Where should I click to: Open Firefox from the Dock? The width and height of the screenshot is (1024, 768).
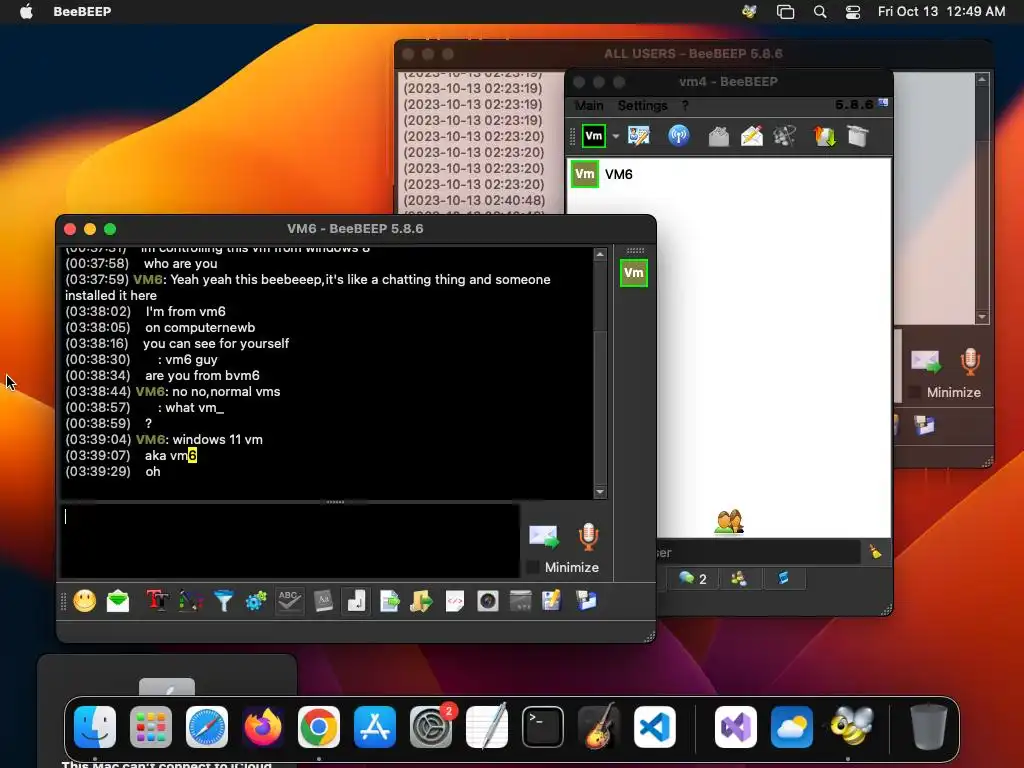(x=263, y=727)
